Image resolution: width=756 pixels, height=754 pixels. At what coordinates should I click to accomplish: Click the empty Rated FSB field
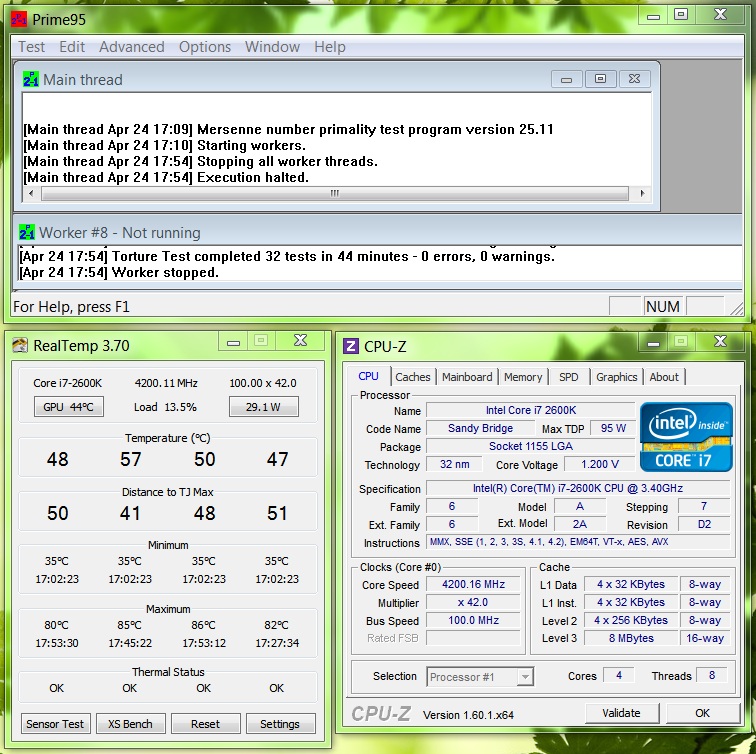(473, 638)
